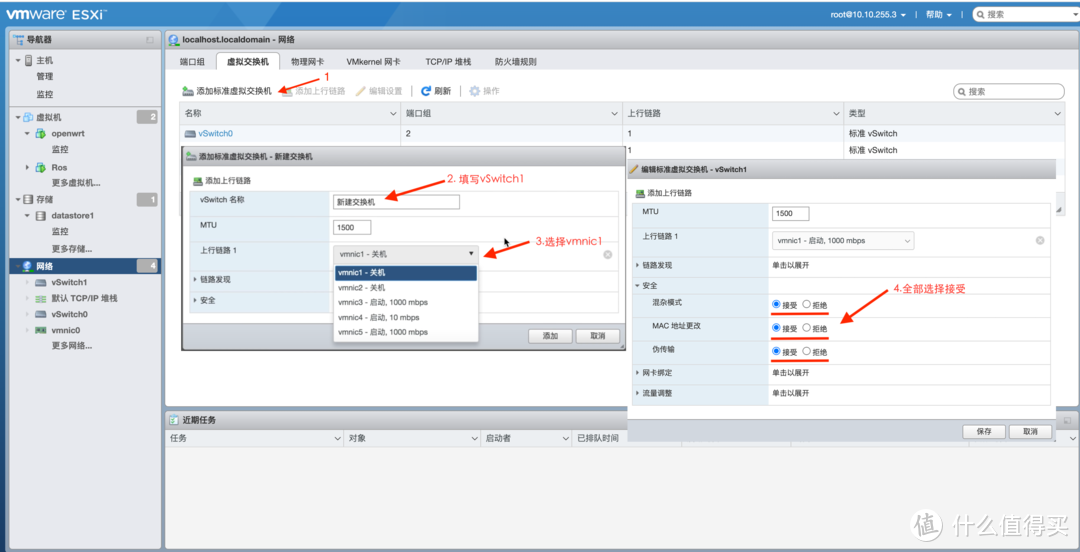Select Accept for promiscuous mode (混杂模式)

point(776,303)
